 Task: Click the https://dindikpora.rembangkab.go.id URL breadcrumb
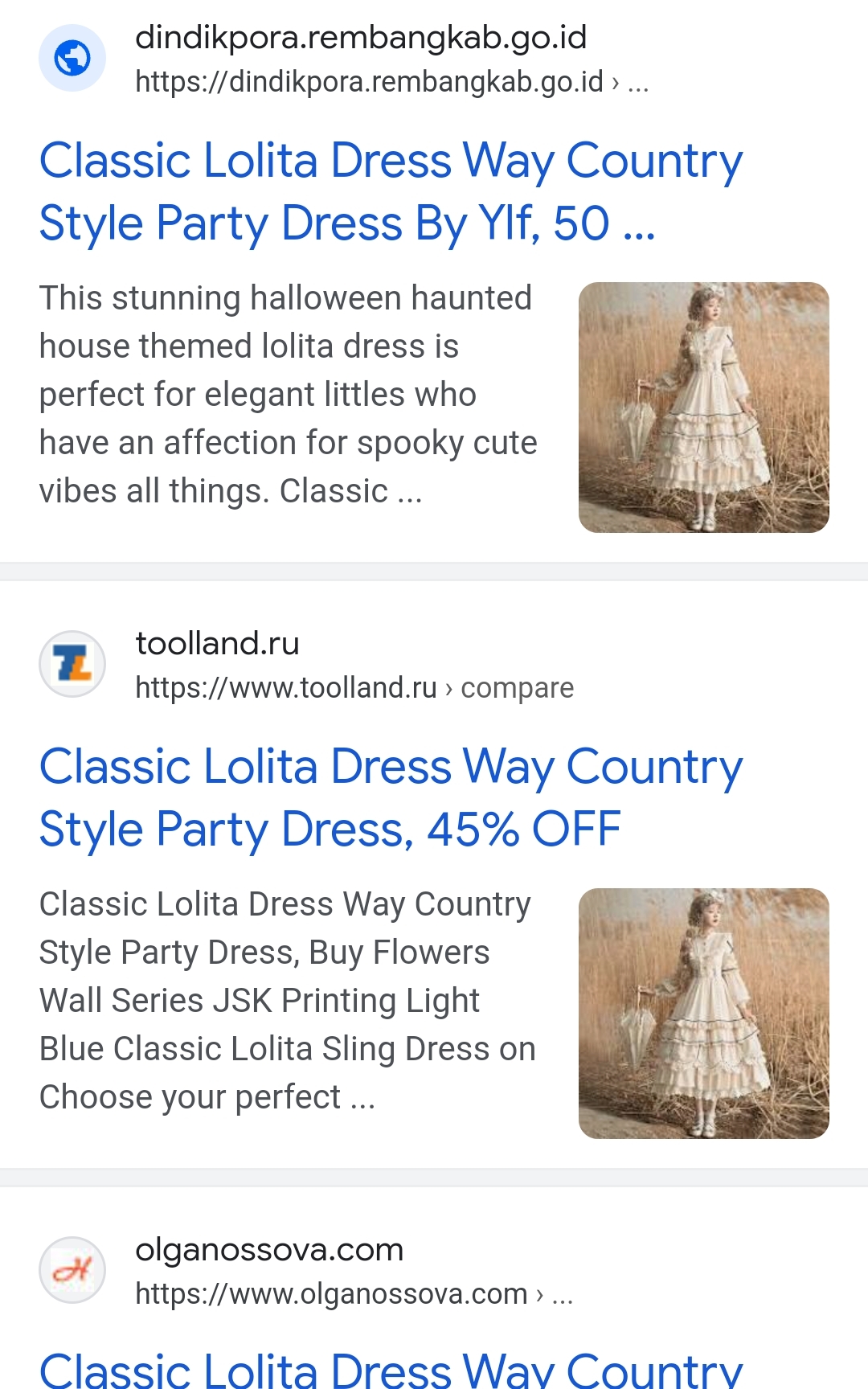[x=369, y=82]
